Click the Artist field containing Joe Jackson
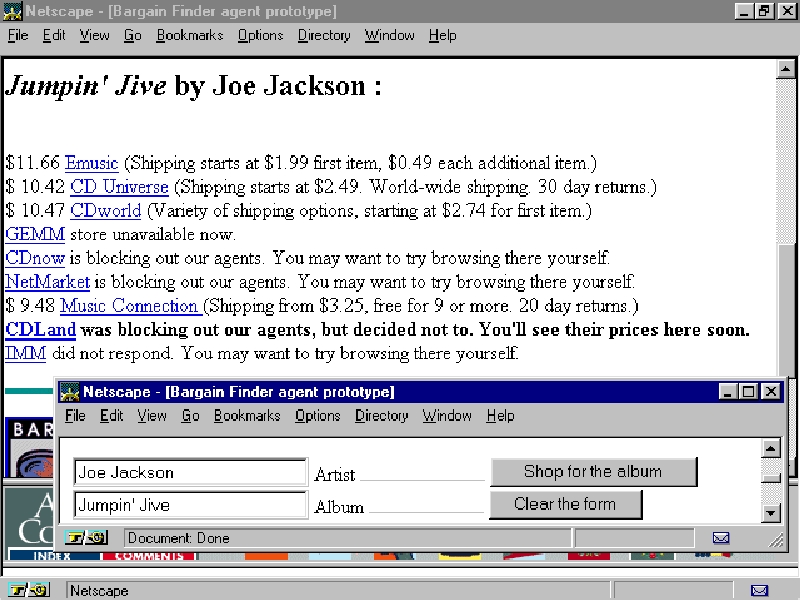800x600 pixels. (190, 472)
